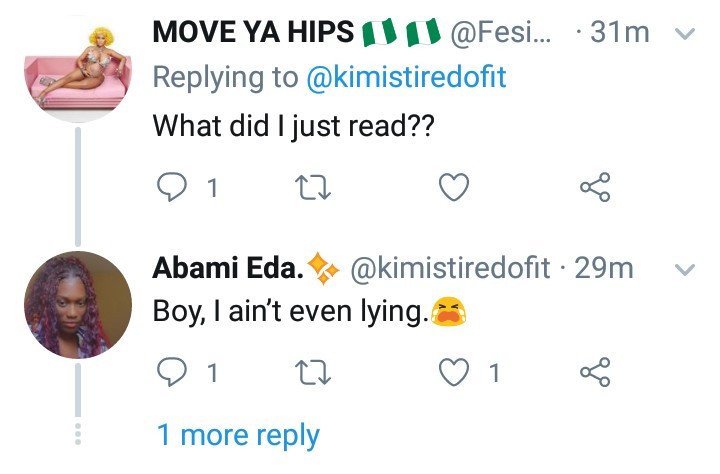The image size is (720, 474).
Task: Expand '1 more reply' in thread
Action: (238, 435)
